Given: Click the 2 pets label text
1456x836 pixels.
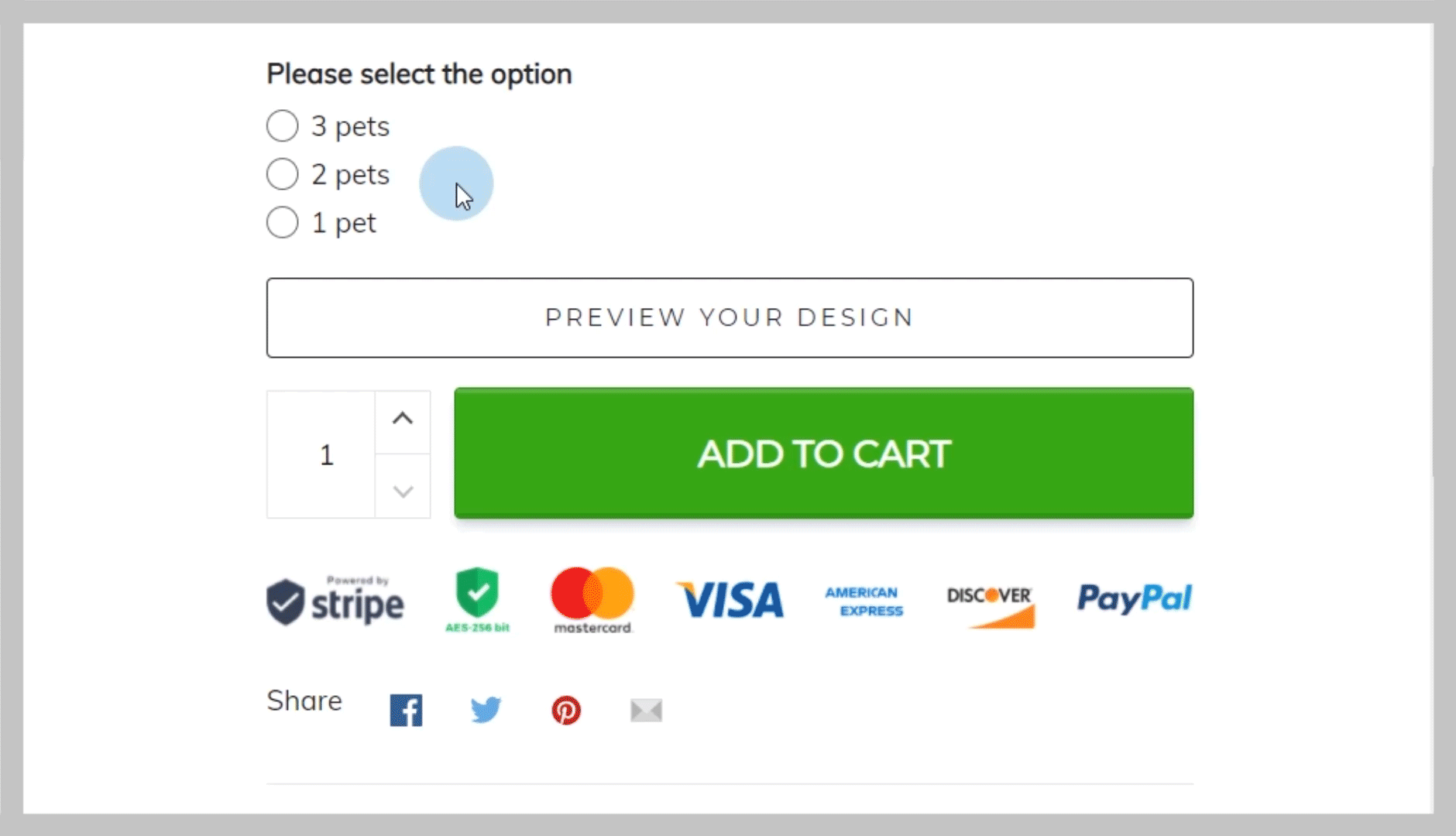Looking at the screenshot, I should pos(350,175).
